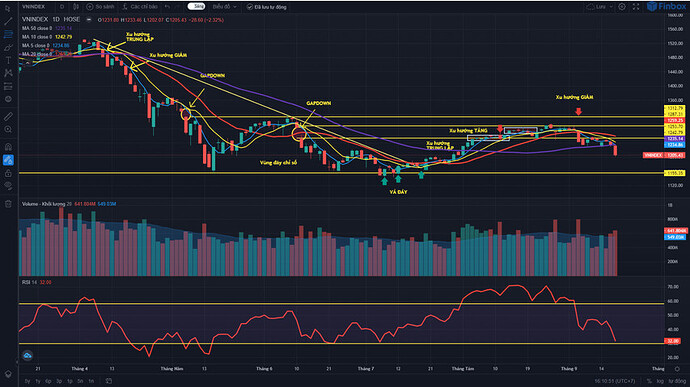Viewport: 690px width, 387px height.
Task: Select the trend line drawing tool
Action: point(8,22)
